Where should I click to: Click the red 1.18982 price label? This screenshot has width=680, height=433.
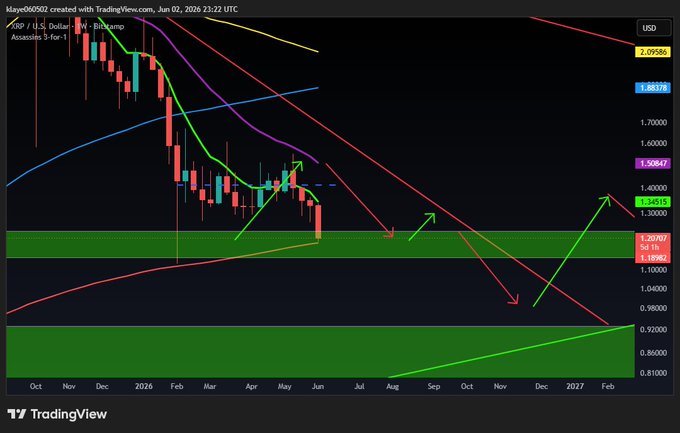tap(653, 258)
